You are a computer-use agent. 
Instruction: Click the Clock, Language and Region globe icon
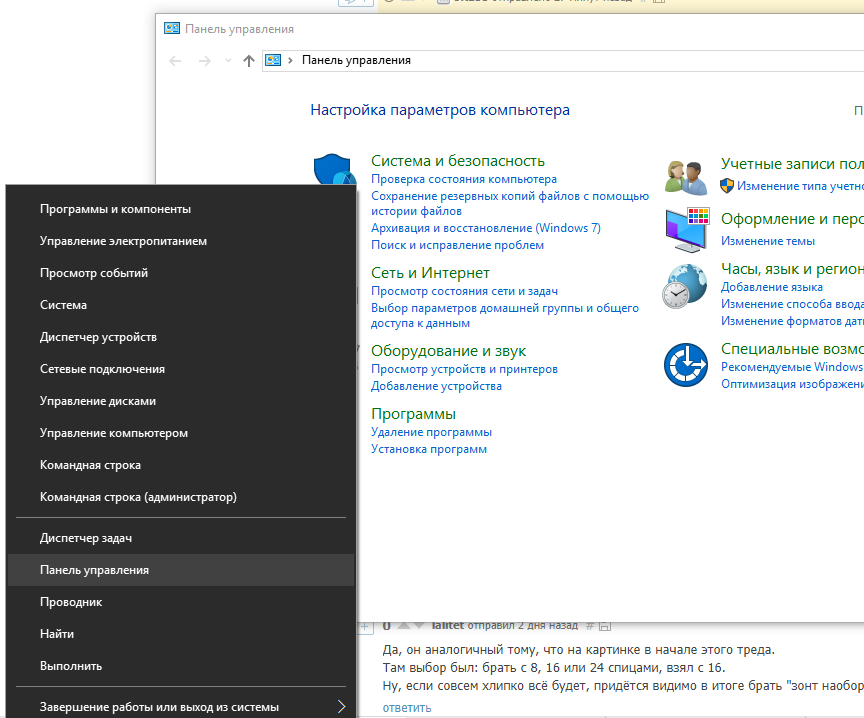tap(685, 286)
